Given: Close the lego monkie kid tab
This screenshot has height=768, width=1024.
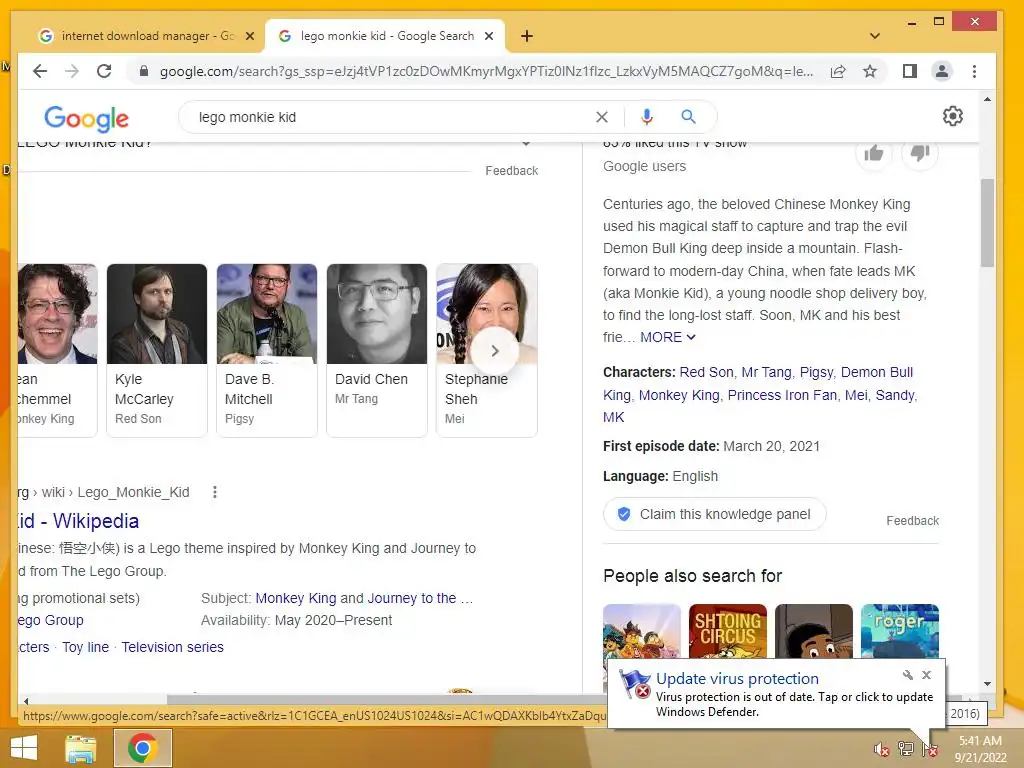Looking at the screenshot, I should (x=488, y=36).
